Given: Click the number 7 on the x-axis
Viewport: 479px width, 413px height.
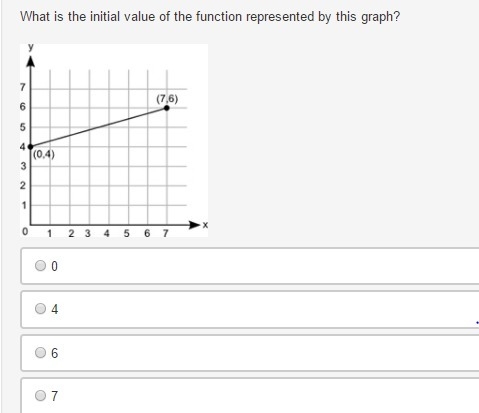Looking at the screenshot, I should tap(165, 233).
